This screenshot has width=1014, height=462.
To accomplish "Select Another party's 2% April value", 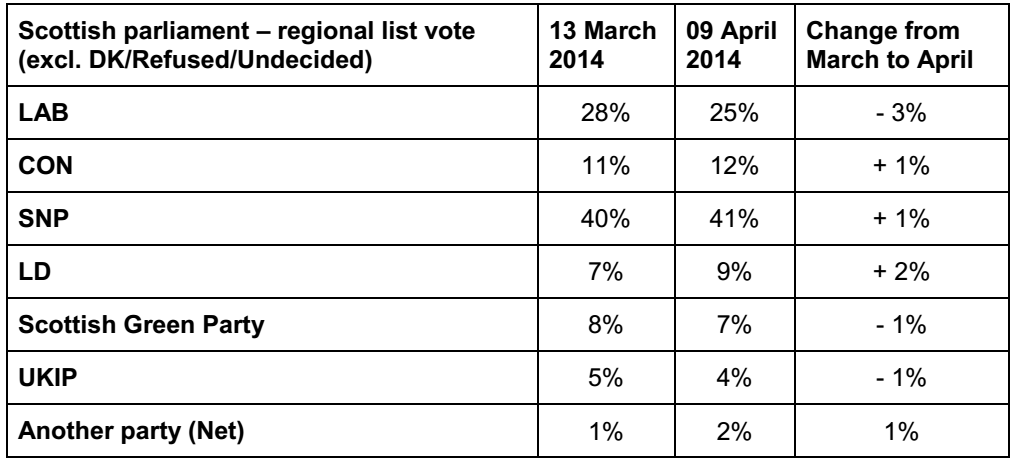I will 734,432.
